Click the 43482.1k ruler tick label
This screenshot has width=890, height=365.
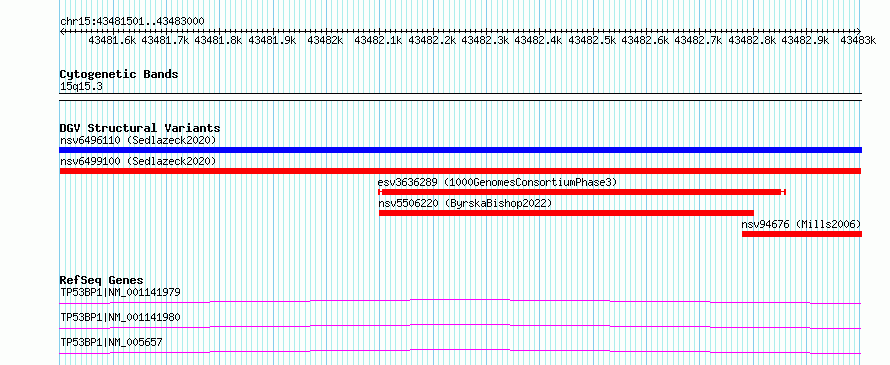pos(379,40)
